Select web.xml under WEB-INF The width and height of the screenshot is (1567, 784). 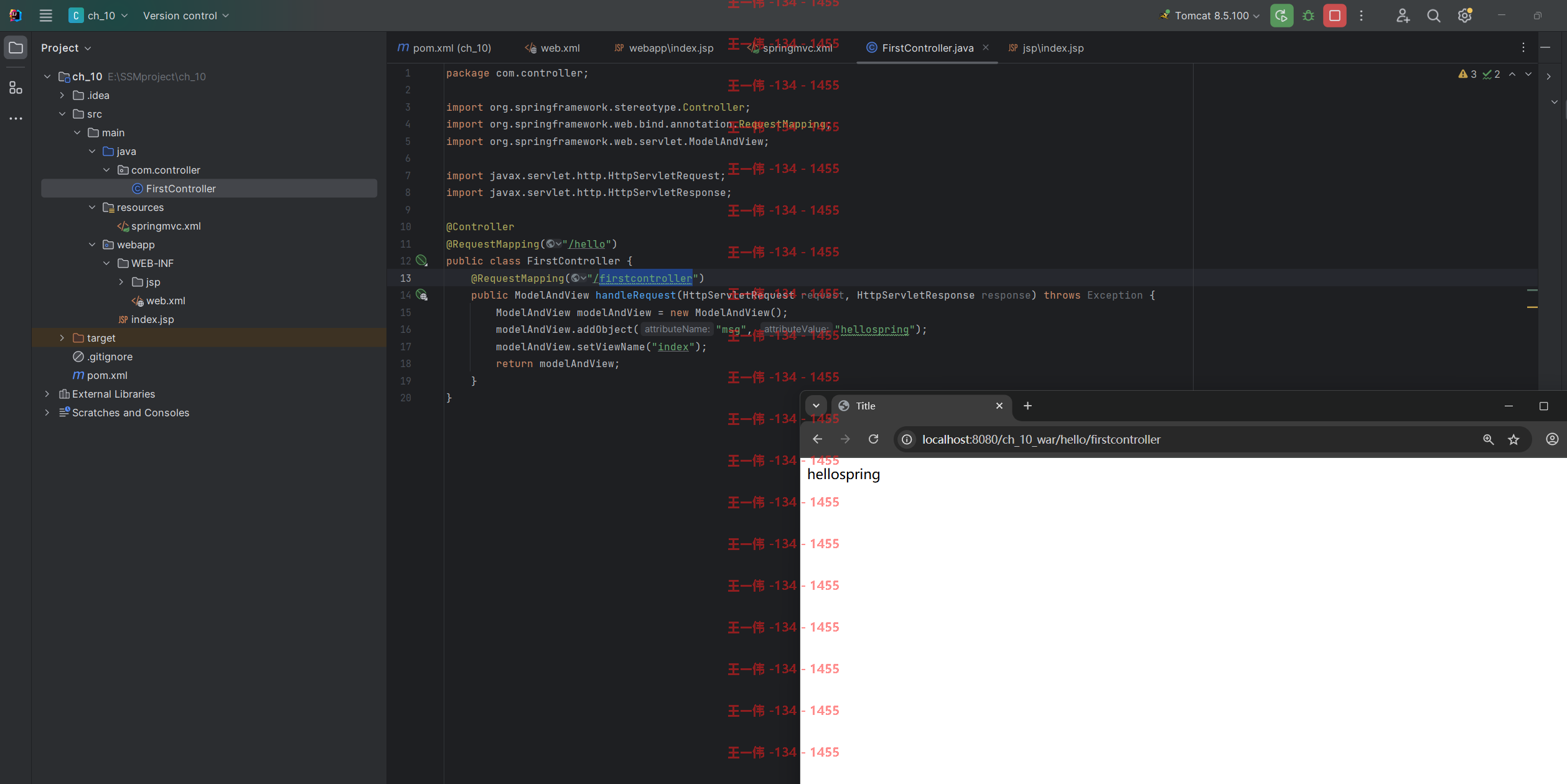(158, 301)
